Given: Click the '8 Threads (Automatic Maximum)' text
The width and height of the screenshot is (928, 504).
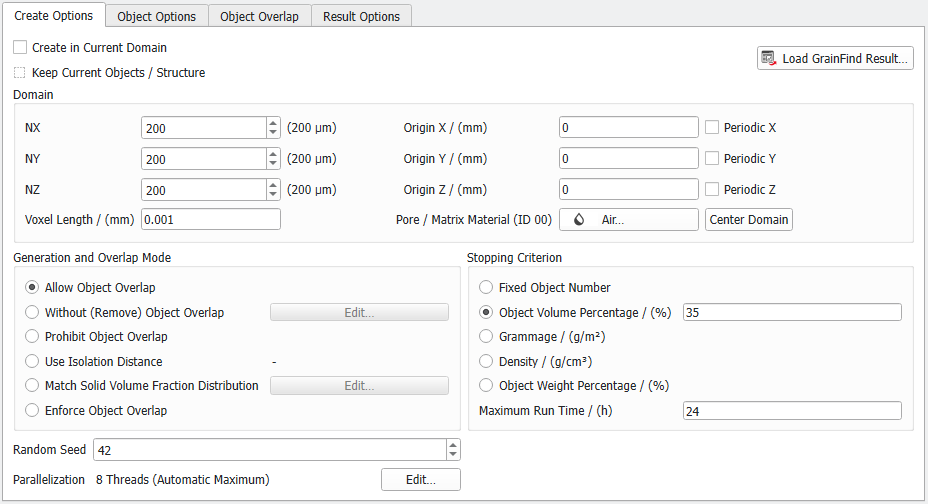Looking at the screenshot, I should pos(182,480).
